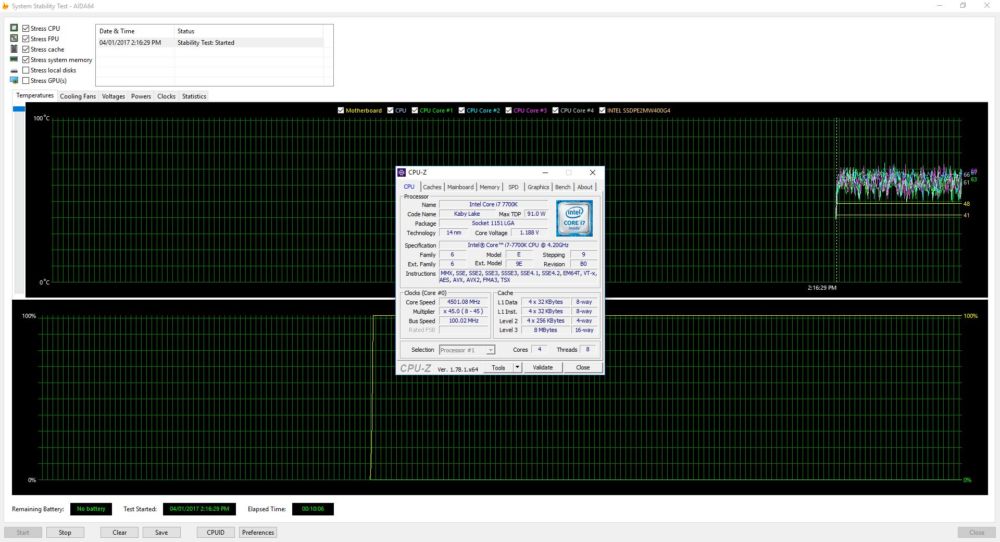Open the About tab in CPU-Z
Screen dimensions: 1000x542
point(585,187)
